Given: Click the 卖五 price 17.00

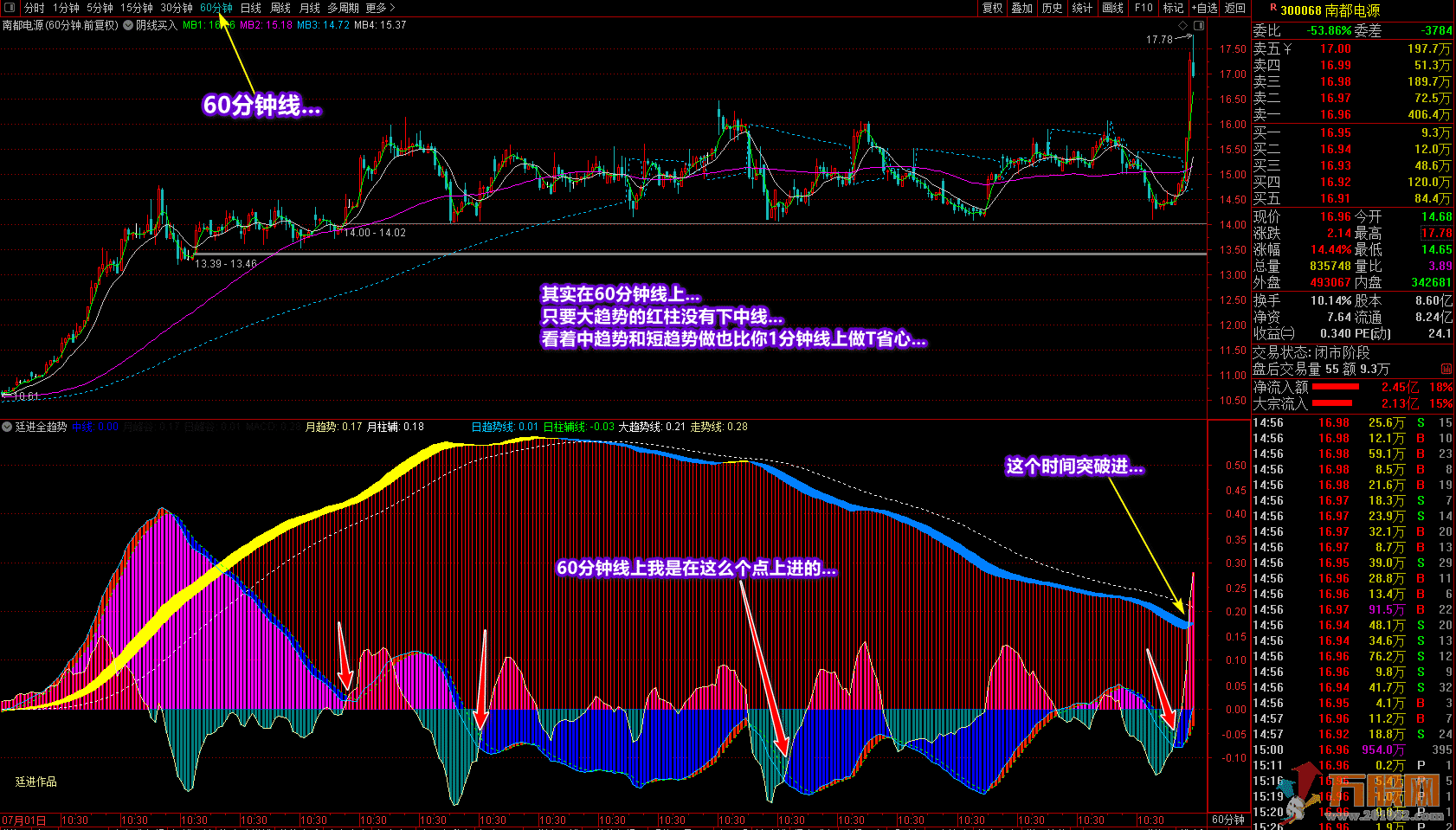Looking at the screenshot, I should [1335, 49].
